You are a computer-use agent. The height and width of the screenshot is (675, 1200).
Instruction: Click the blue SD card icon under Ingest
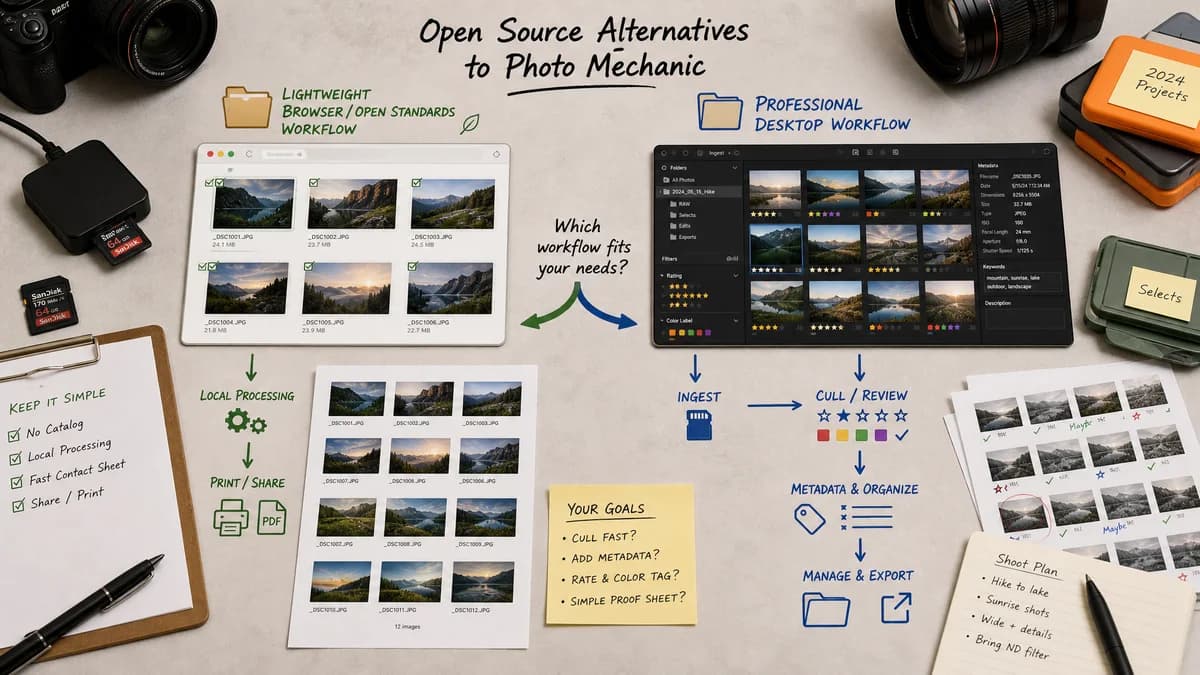coord(697,425)
